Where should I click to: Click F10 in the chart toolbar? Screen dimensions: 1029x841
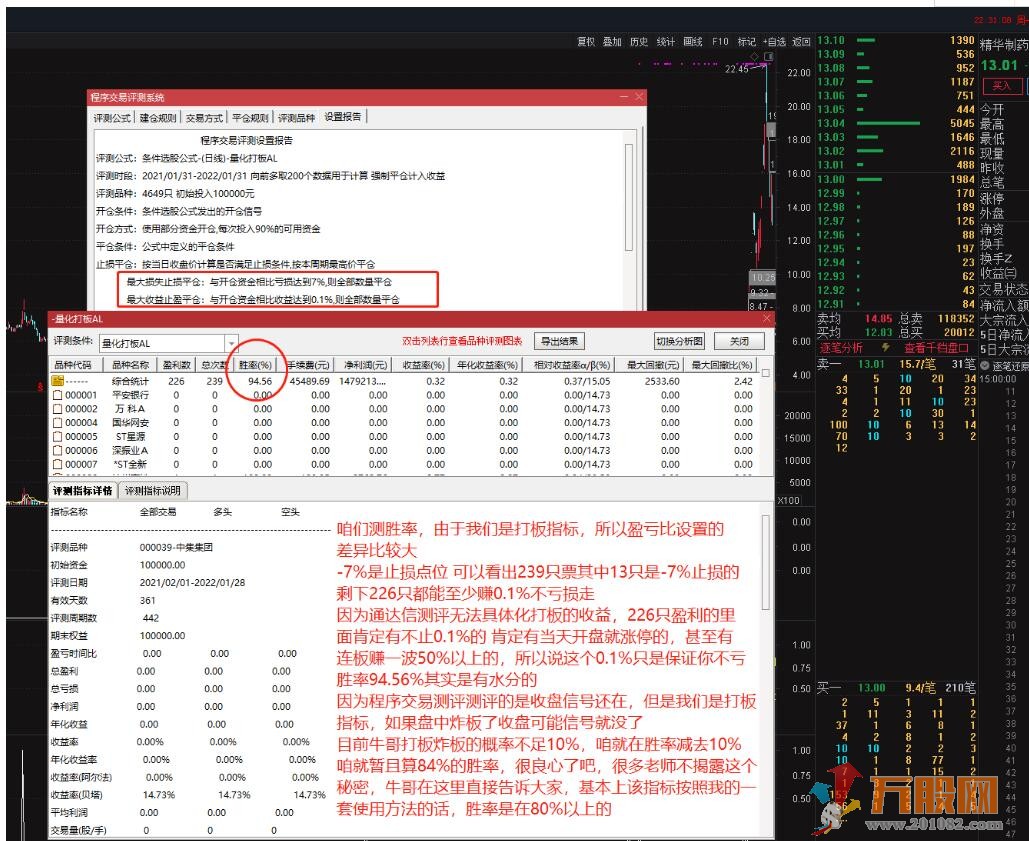tap(720, 41)
